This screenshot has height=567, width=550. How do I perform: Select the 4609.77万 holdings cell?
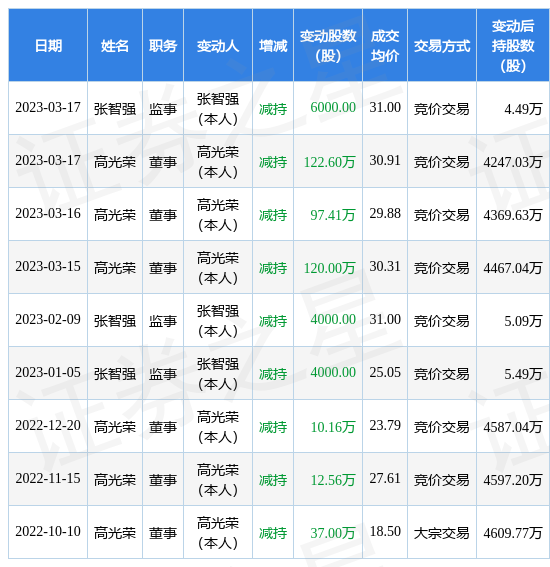tap(513, 533)
